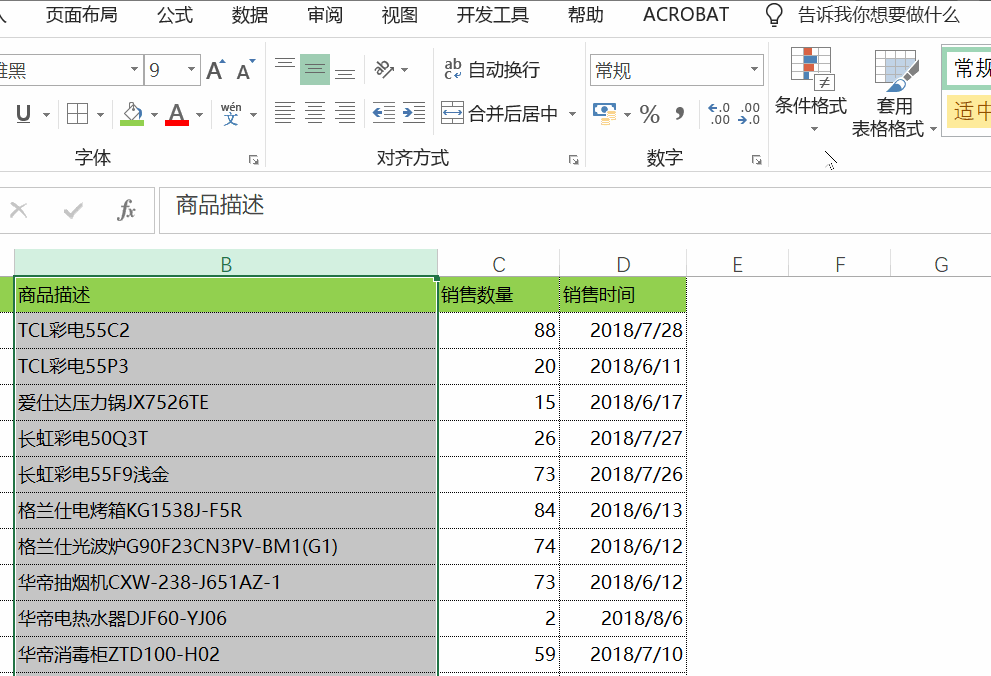Increase decimal places
Screen dimensions: 991x676
pyautogui.click(x=719, y=114)
